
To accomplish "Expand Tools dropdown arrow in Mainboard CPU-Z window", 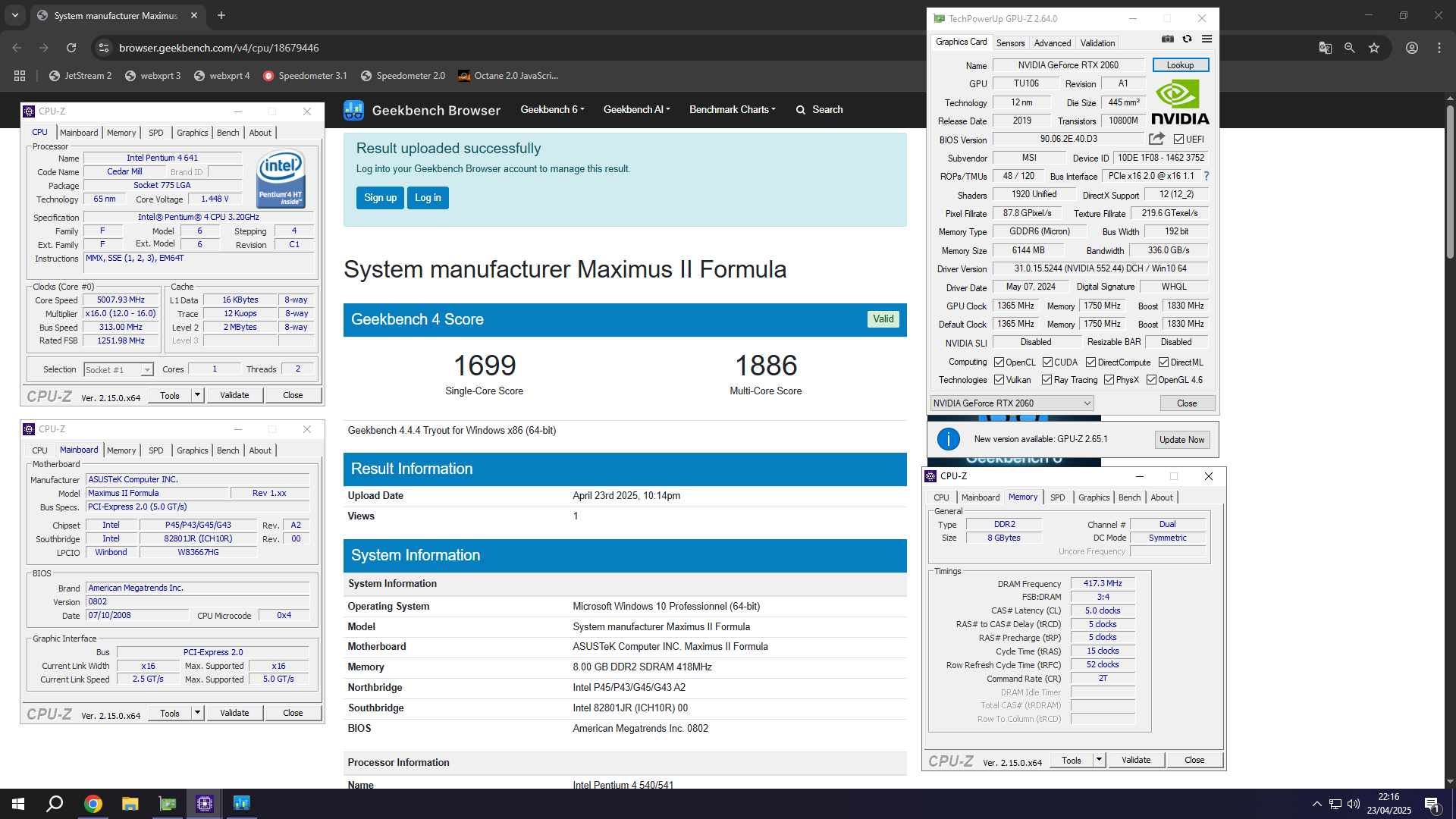I will (197, 713).
